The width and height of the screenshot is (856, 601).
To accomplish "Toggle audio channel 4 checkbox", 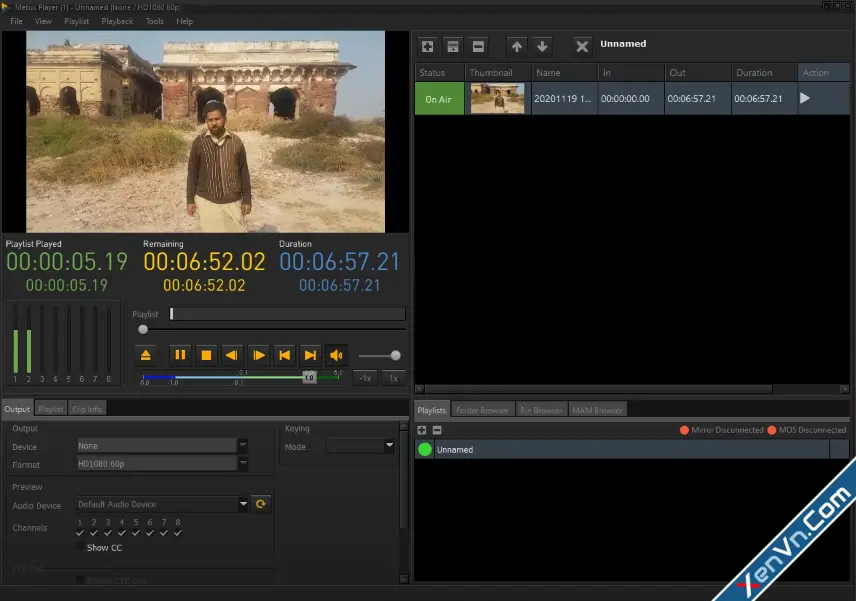I will 122,533.
